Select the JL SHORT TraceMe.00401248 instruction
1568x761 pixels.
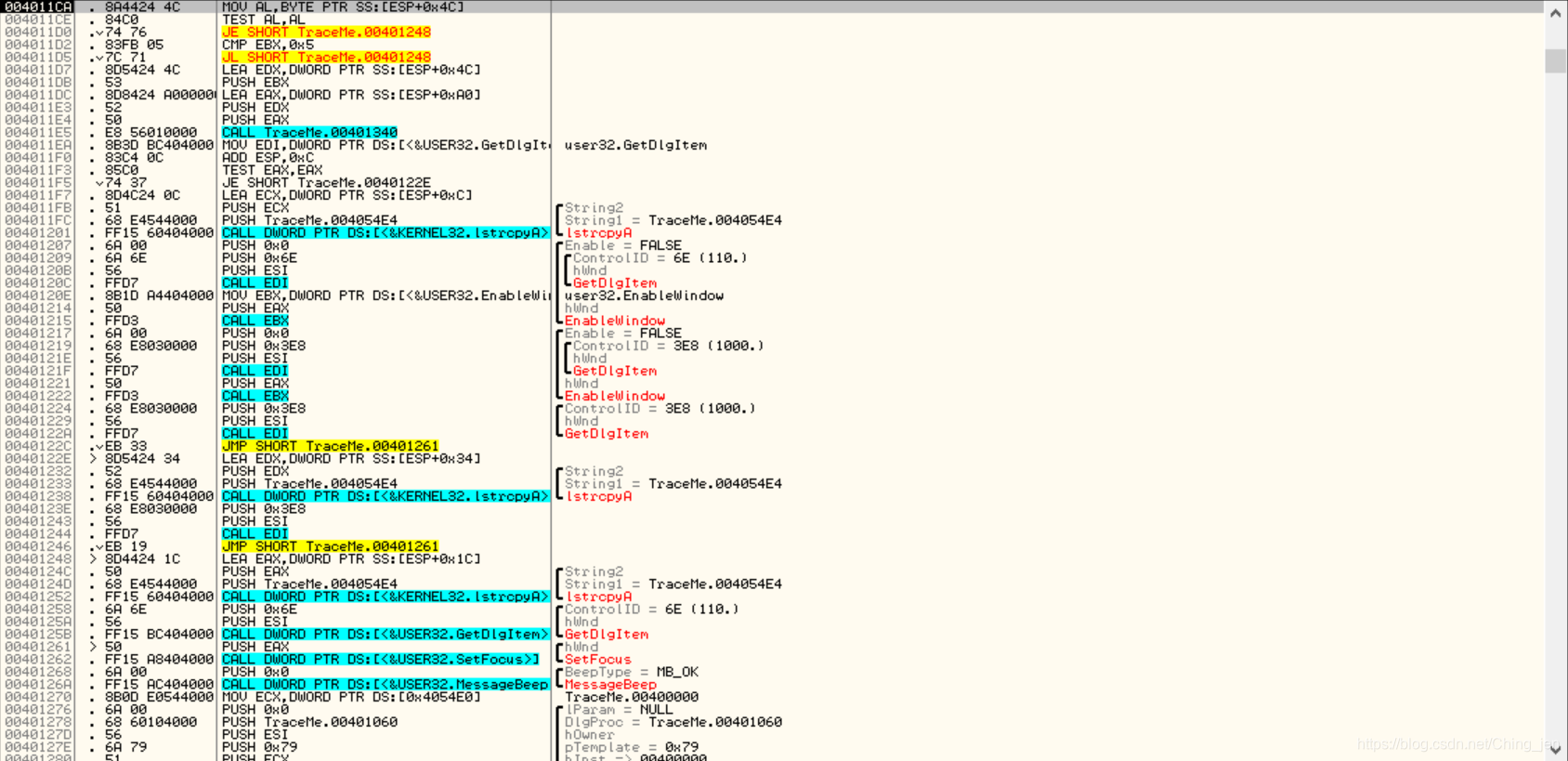click(326, 57)
